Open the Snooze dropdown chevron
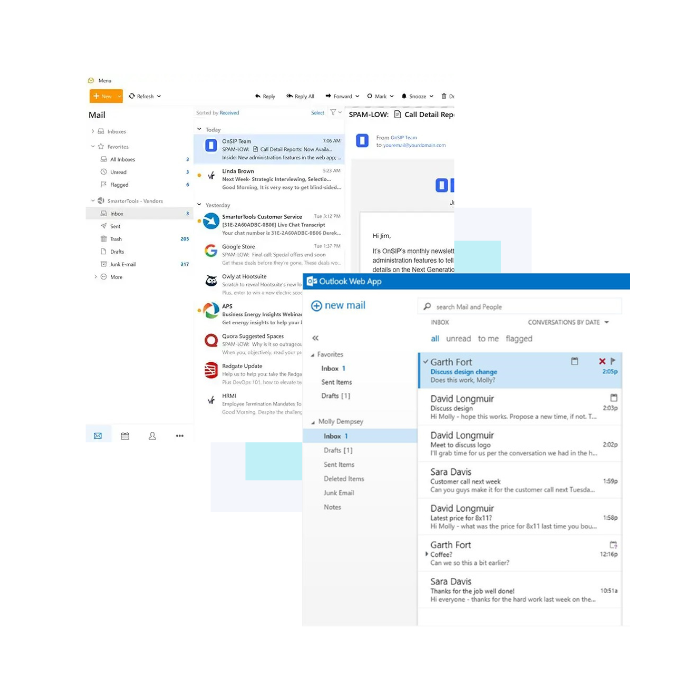 [431, 96]
